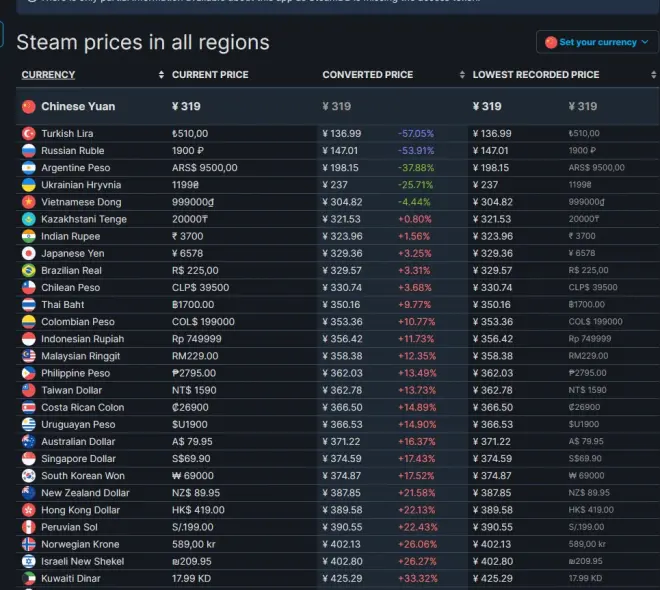Sort by Lowest Recorded Price header
This screenshot has height=590, width=660.
click(x=536, y=75)
